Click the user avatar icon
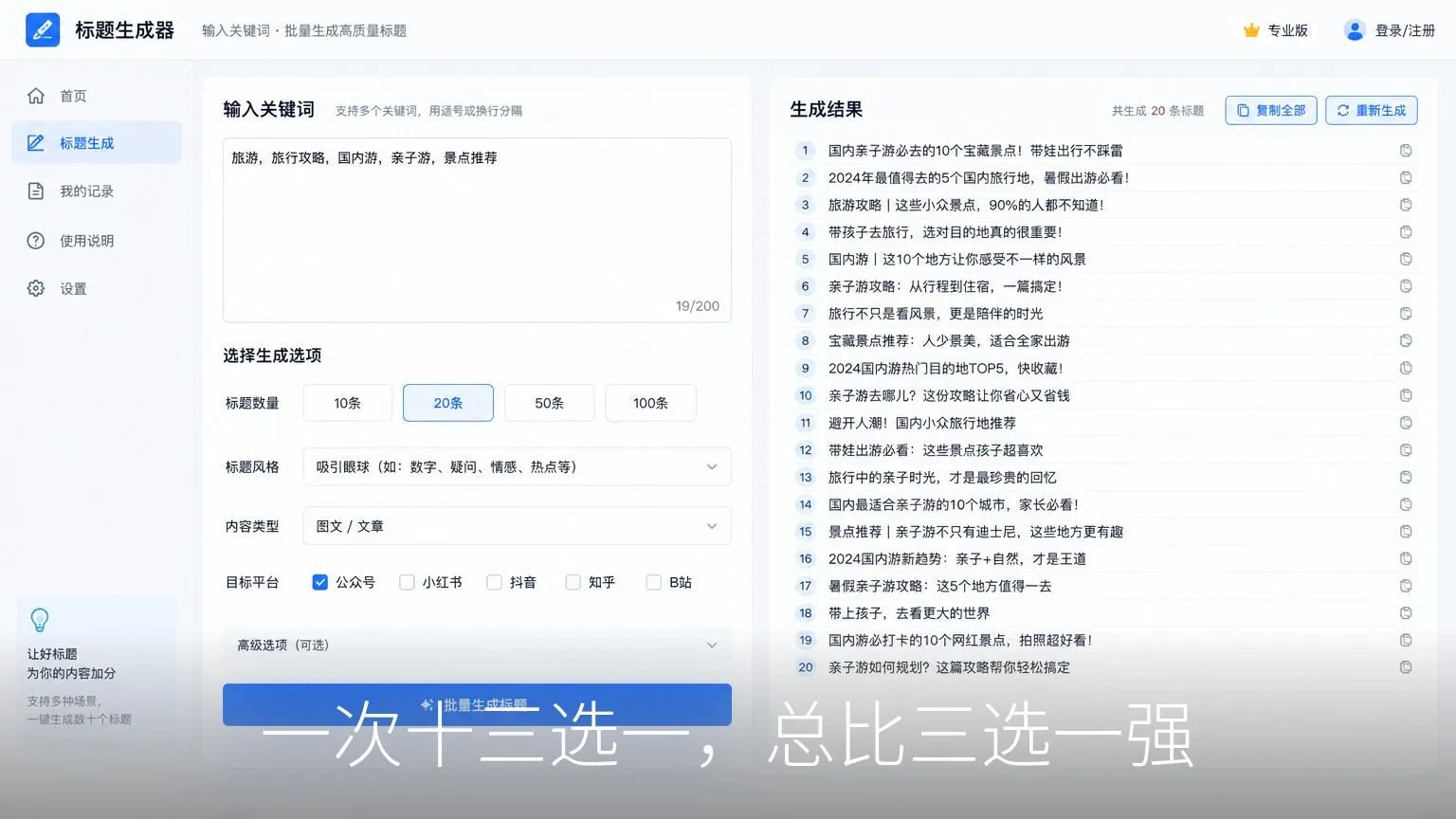This screenshot has height=819, width=1456. pos(1354,30)
